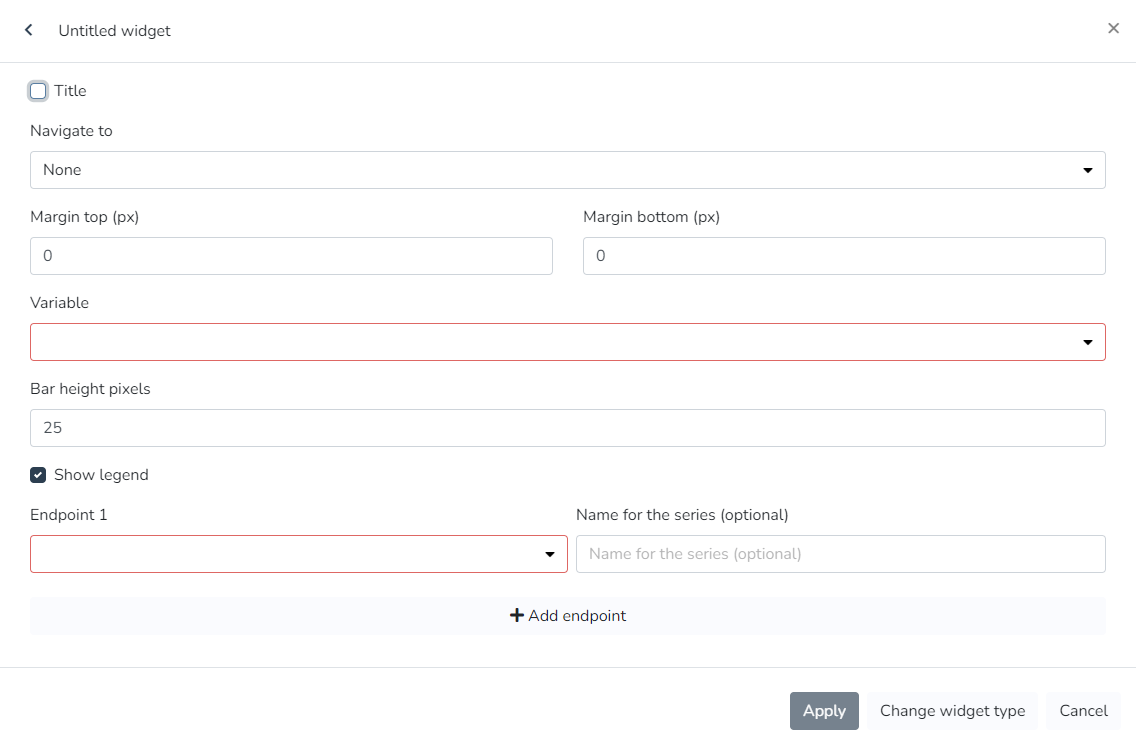Open the Endpoint 1 dropdown
The height and width of the screenshot is (745, 1136).
[x=290, y=554]
